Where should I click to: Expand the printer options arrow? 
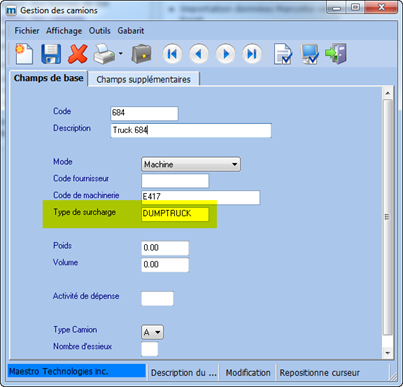pyautogui.click(x=121, y=53)
